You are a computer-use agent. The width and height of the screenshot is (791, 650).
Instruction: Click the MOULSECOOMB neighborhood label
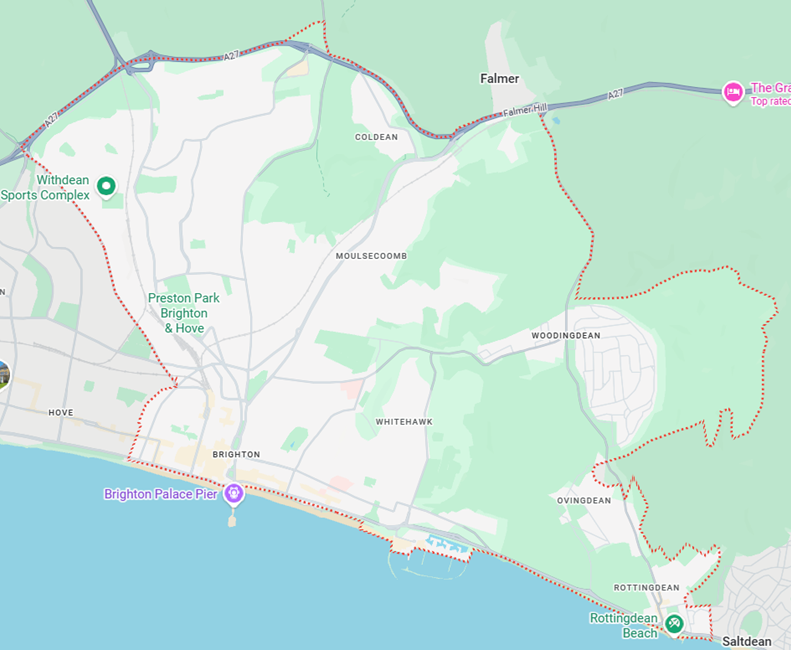coord(371,256)
